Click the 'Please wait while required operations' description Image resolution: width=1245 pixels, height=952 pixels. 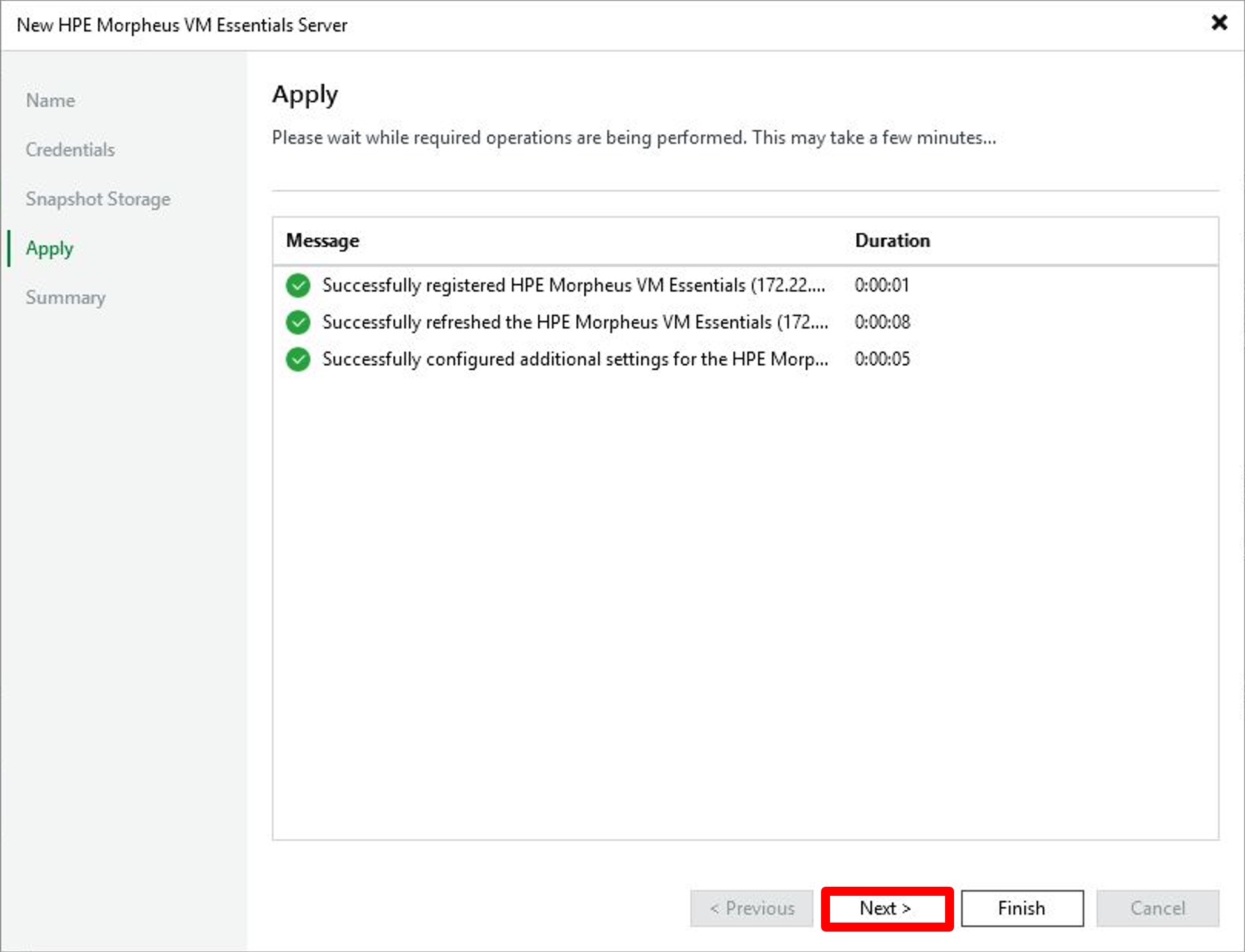(x=634, y=137)
